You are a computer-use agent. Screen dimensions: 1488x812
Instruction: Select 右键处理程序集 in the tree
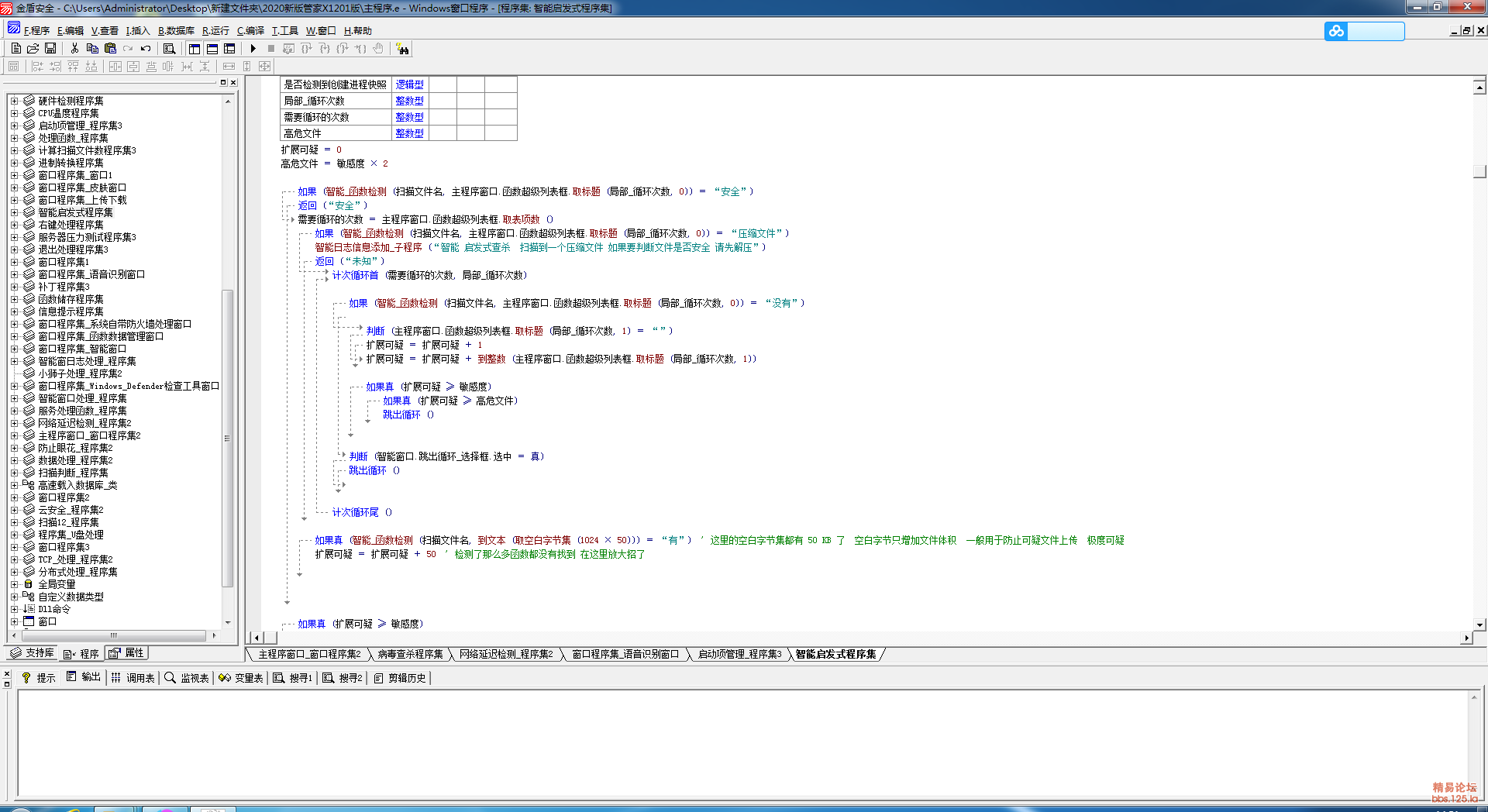point(71,225)
